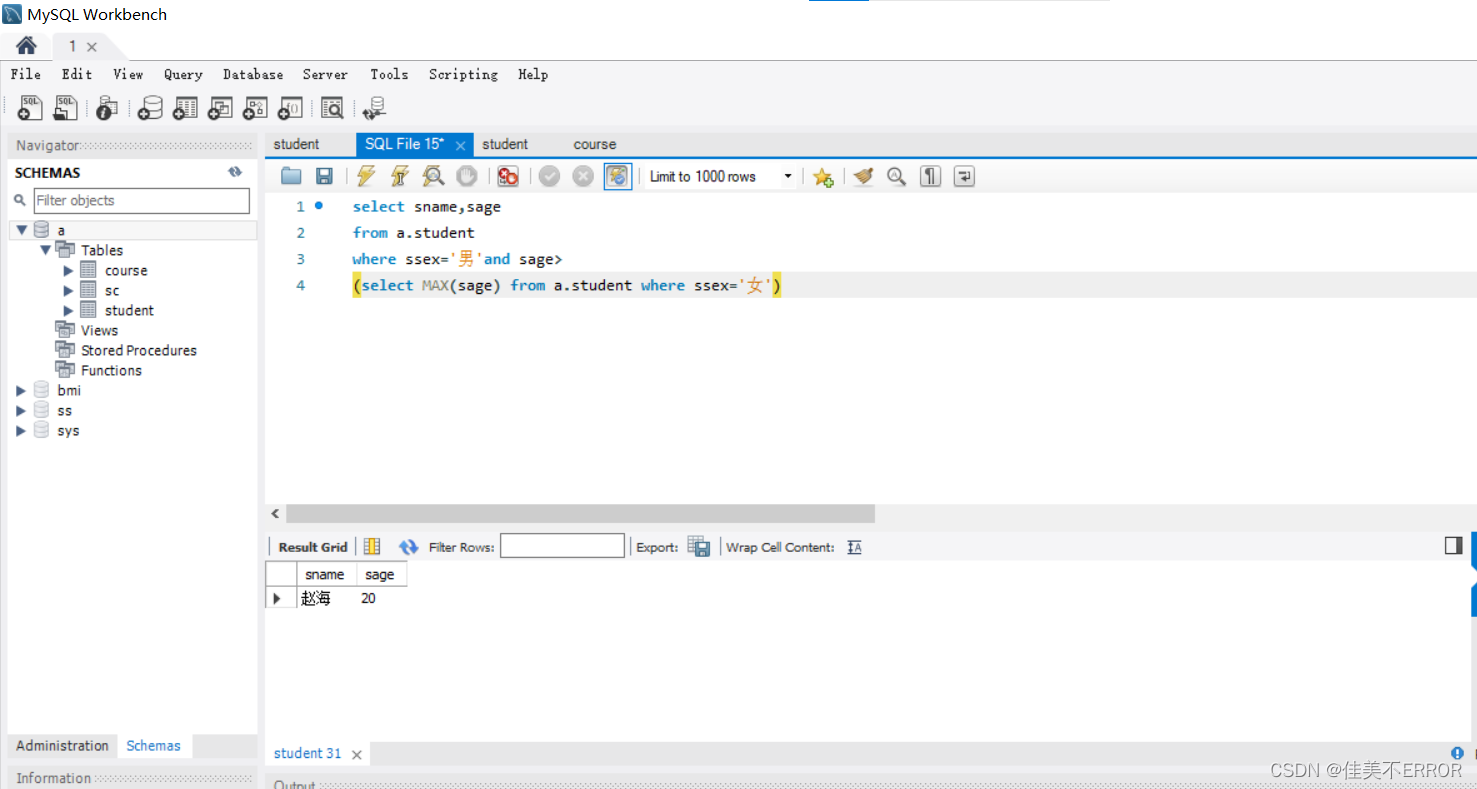Image resolution: width=1477 pixels, height=789 pixels.
Task: Focus the Filter Rows input field
Action: tap(562, 546)
